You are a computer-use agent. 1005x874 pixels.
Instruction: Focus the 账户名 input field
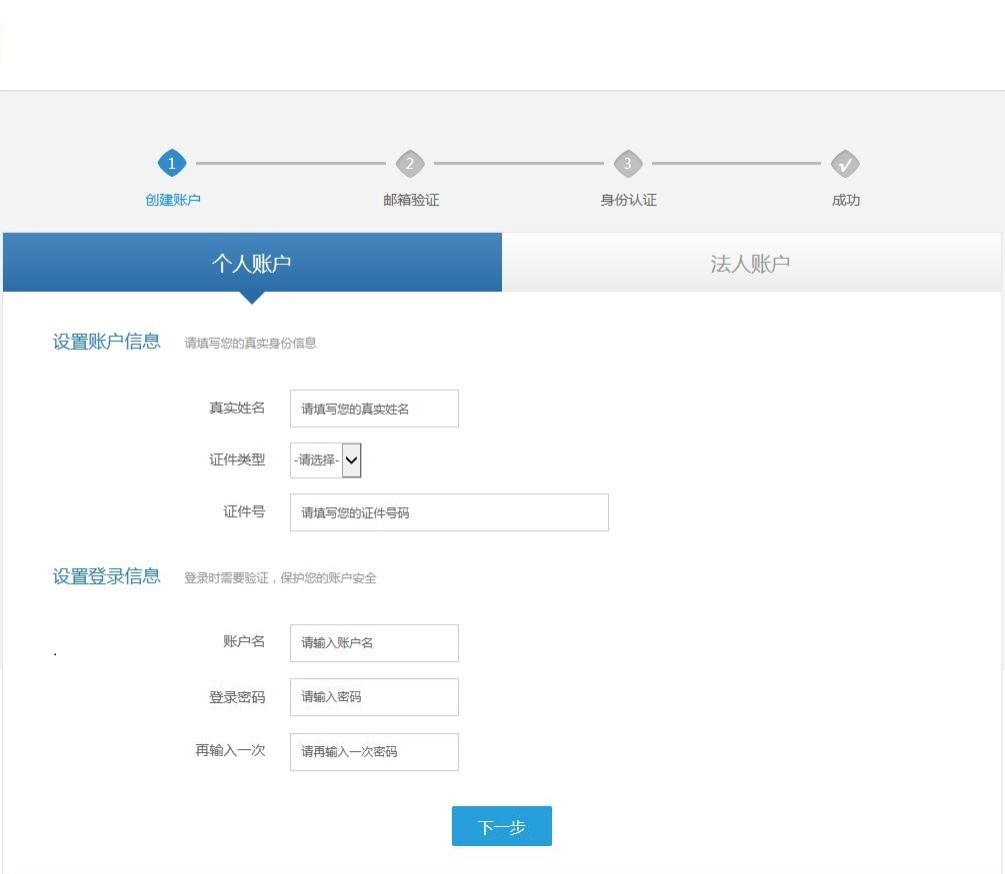[374, 643]
